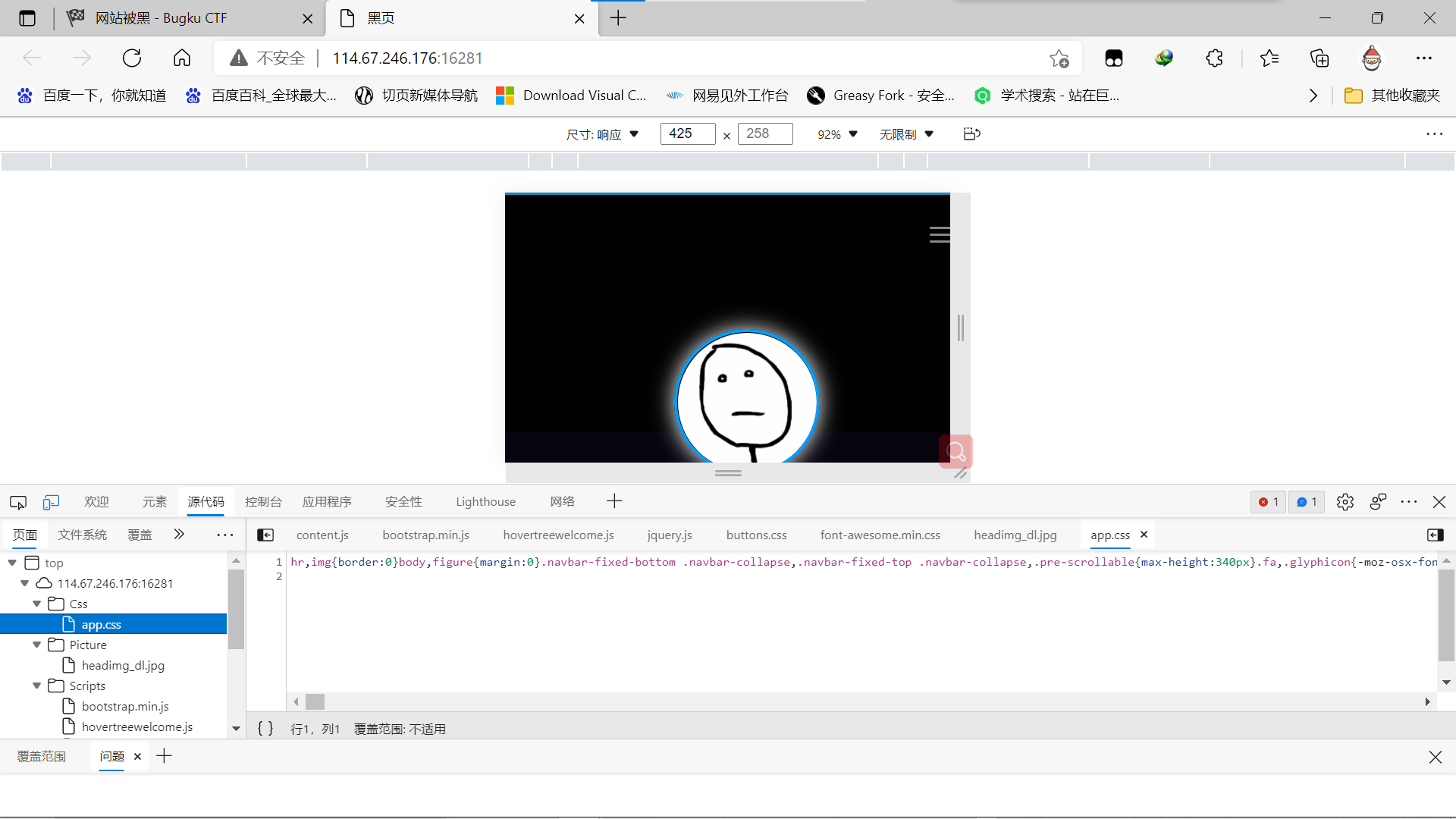Open the 其他收藏夹 folder

point(1392,96)
